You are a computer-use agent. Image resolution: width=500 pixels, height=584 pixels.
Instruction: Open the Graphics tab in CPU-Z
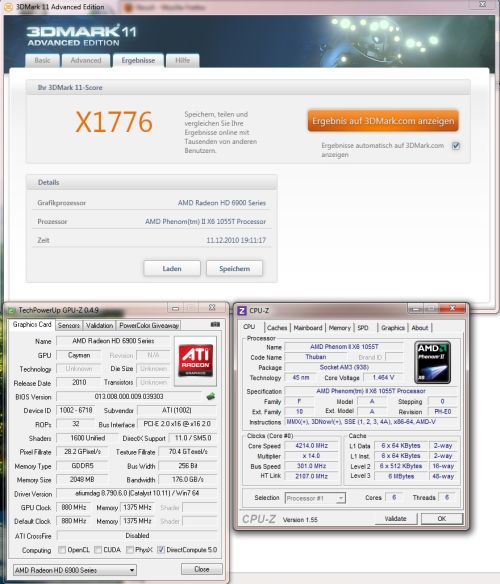tap(393, 328)
